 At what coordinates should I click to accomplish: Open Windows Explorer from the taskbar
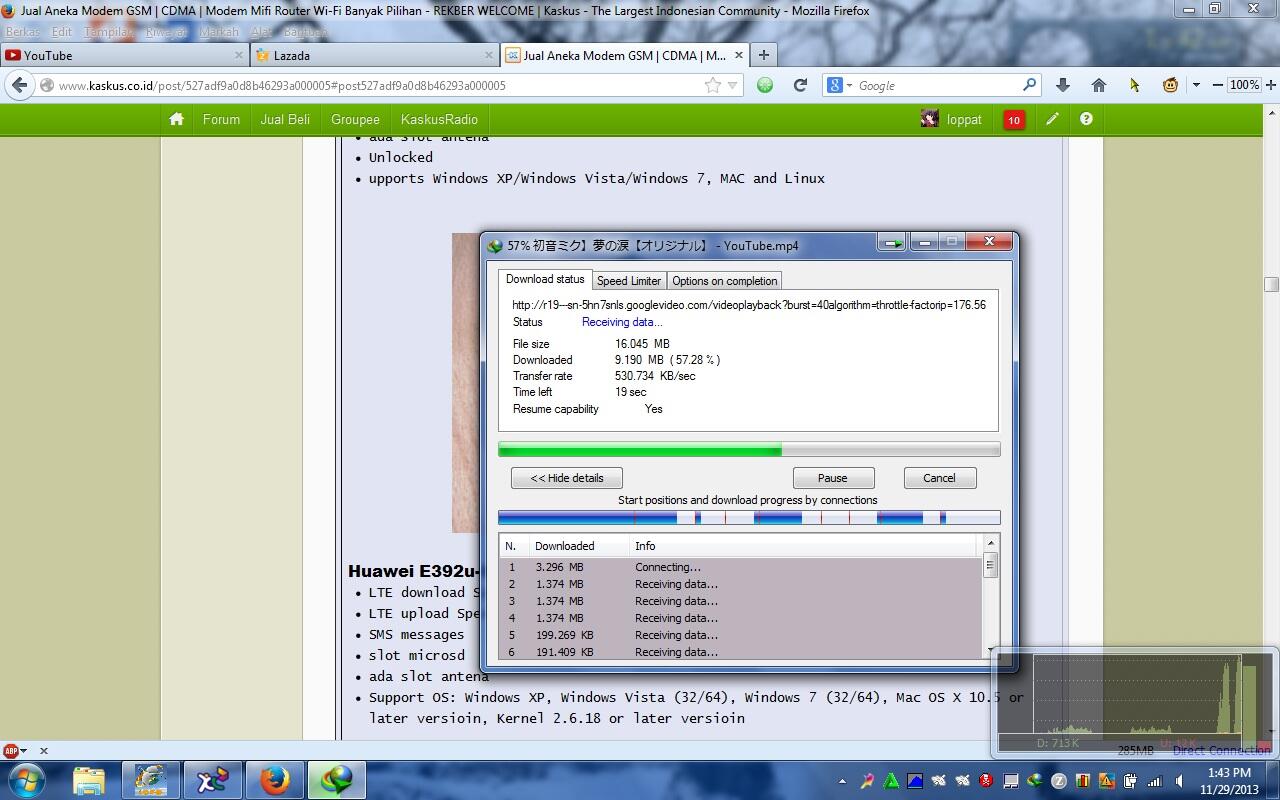[x=88, y=780]
